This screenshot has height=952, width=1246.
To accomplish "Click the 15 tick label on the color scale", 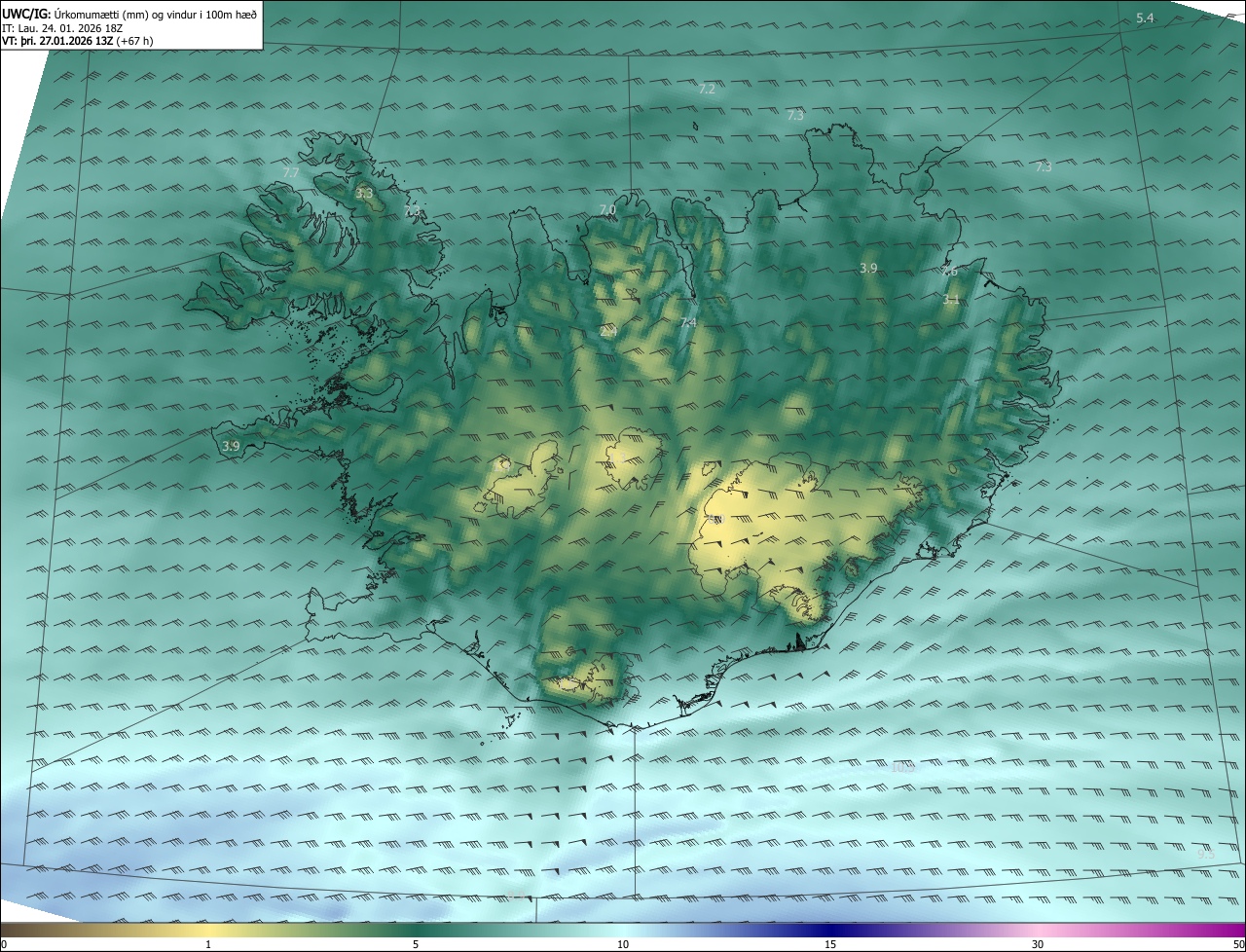I will coord(830,944).
